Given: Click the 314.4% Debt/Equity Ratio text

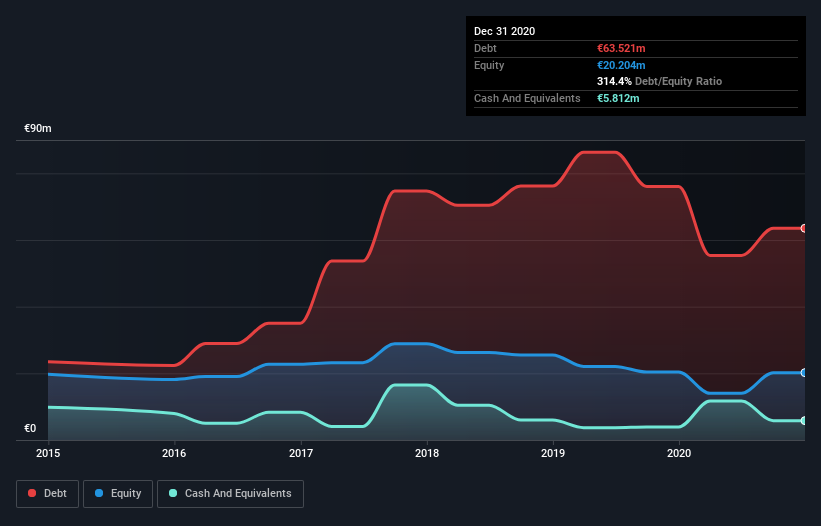Looking at the screenshot, I should pos(659,81).
